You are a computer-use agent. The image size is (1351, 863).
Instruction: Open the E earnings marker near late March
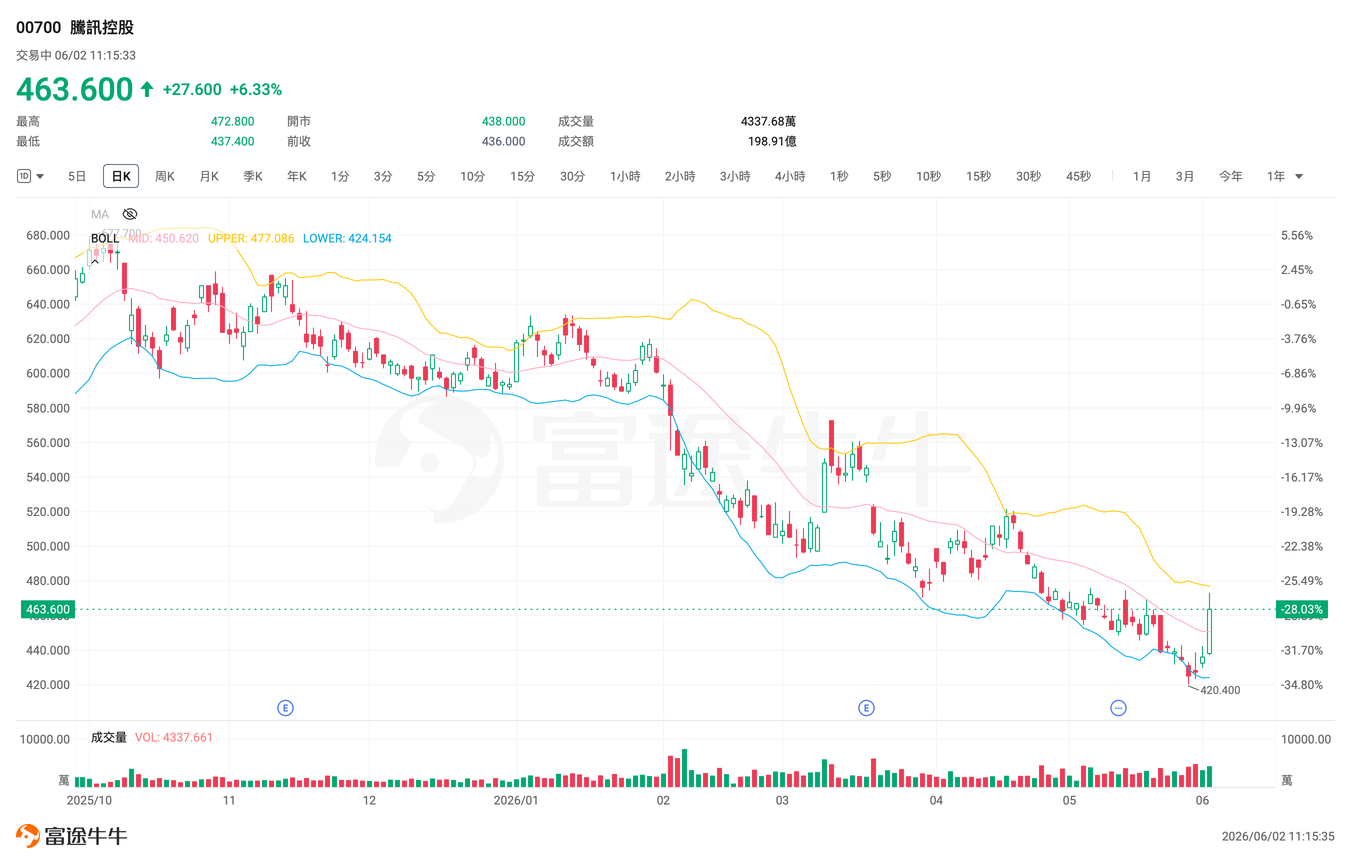[866, 708]
